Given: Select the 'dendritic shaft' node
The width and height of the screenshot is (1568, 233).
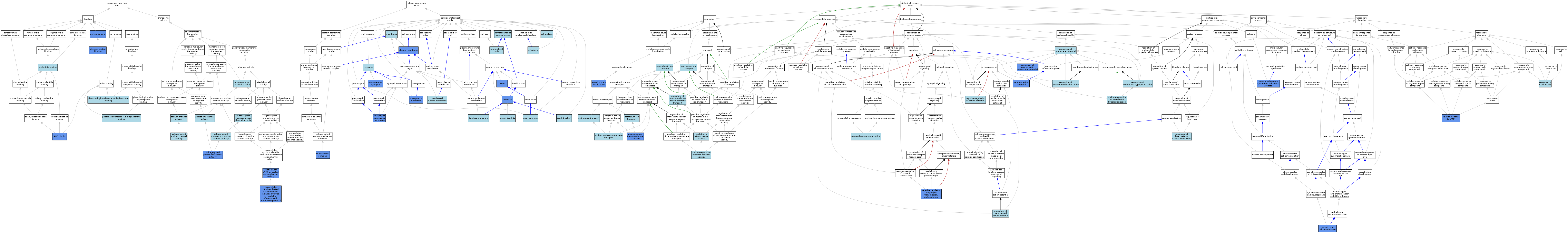Looking at the screenshot, I should pos(564,118).
